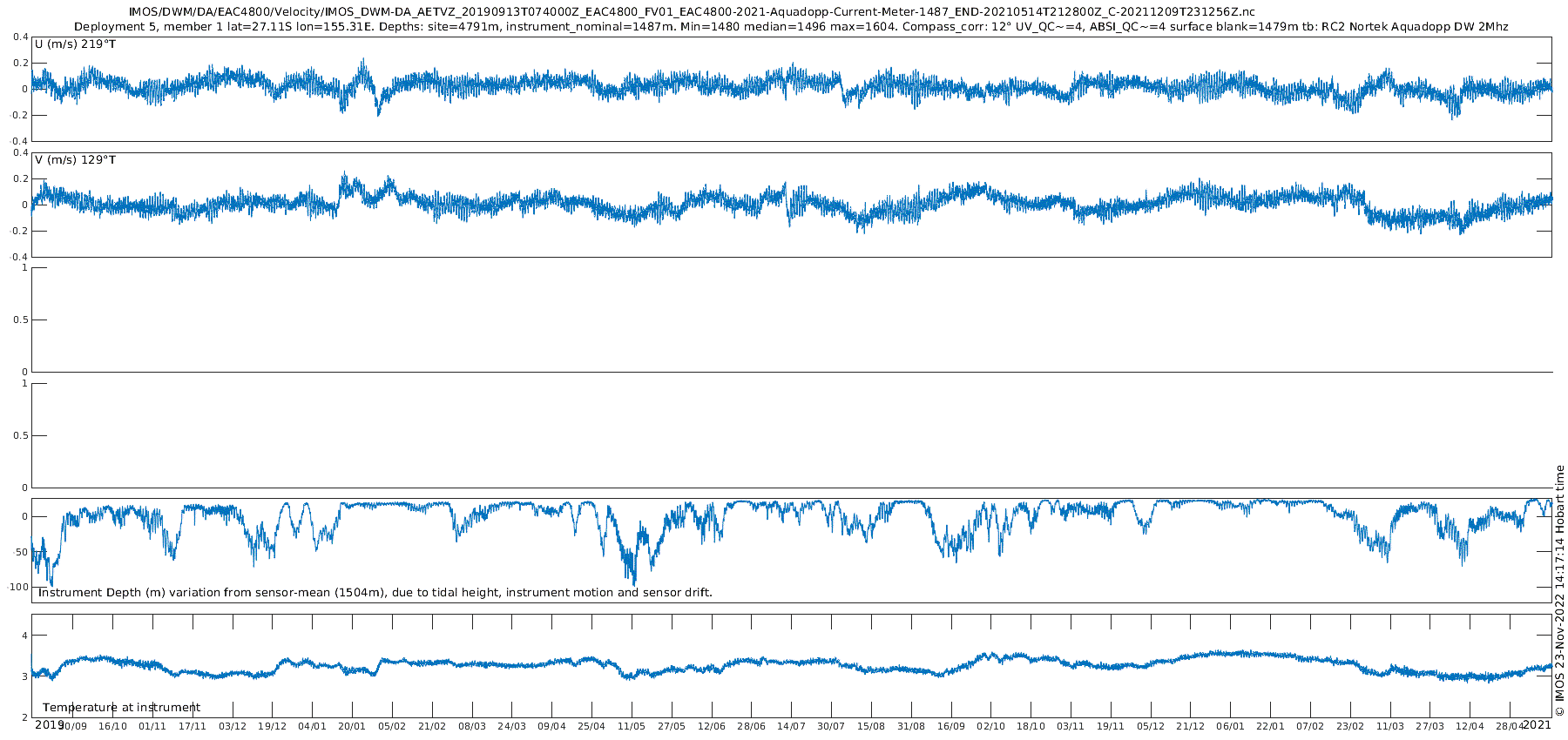The image size is (1568, 740).
Task: Click the '12/06' date tick label
Action: click(712, 726)
